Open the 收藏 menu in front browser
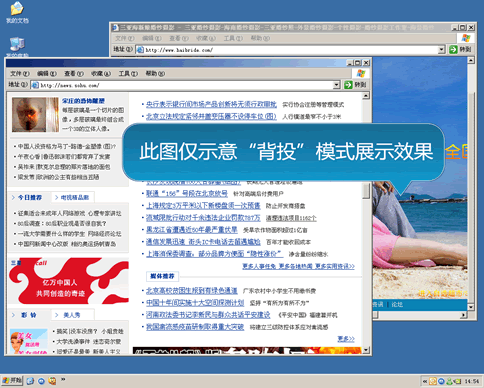 (x=101, y=74)
